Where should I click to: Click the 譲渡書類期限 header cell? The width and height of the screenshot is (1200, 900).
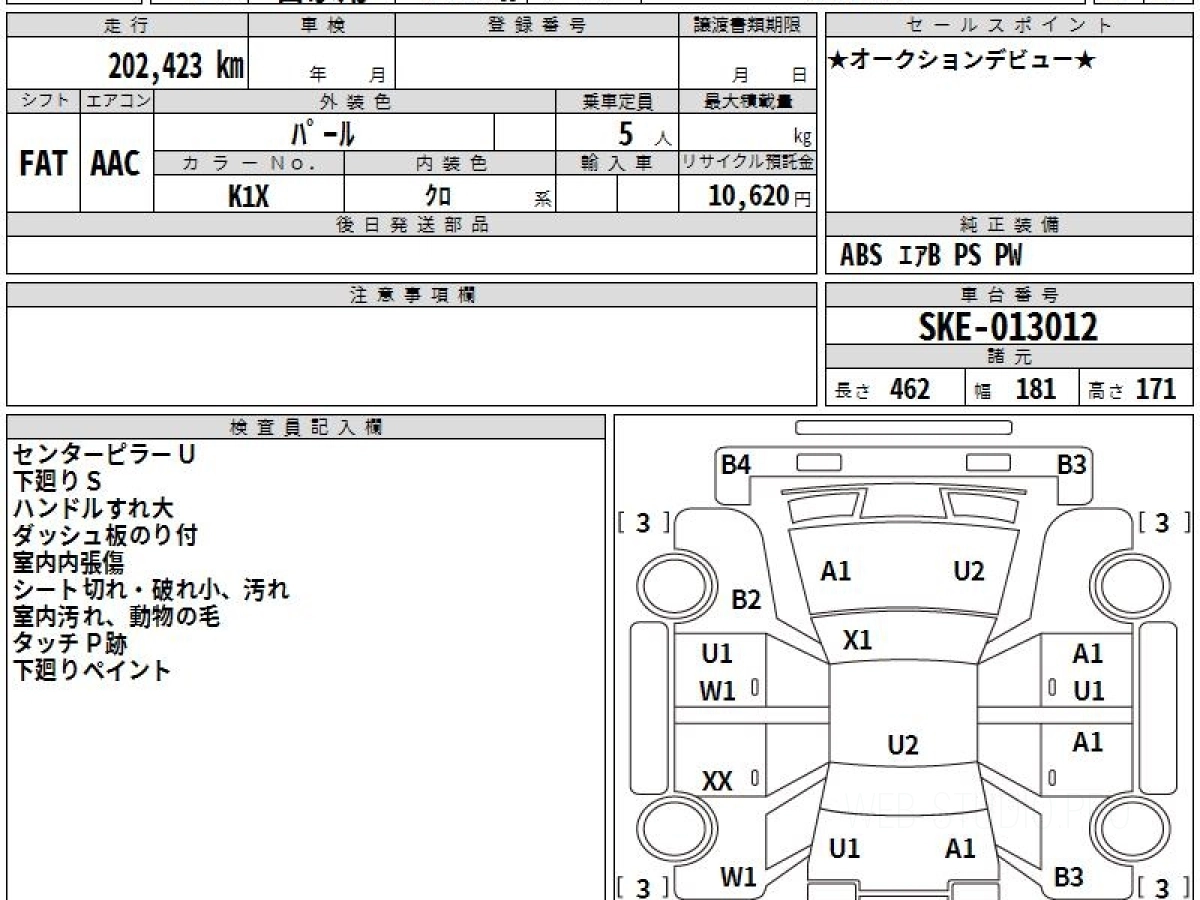[x=747, y=26]
